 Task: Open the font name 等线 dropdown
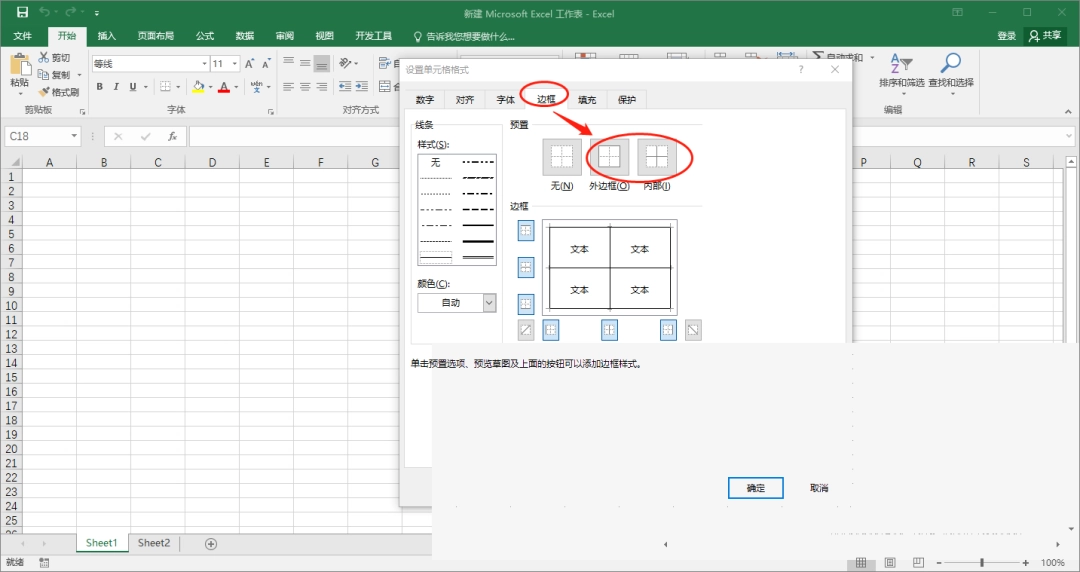204,63
